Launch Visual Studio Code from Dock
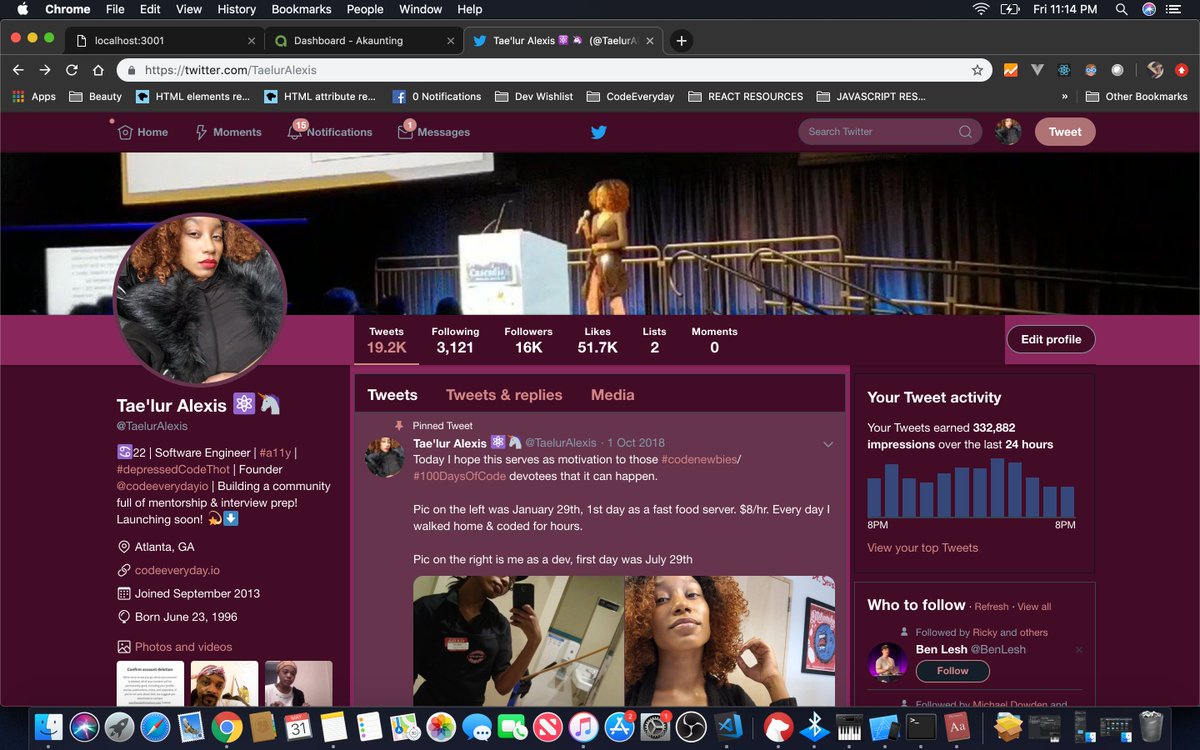1200x750 pixels. click(x=728, y=725)
